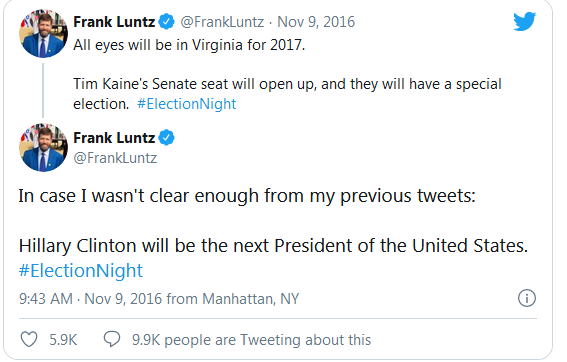Open @FrankLuntz handle under main tweet name
The height and width of the screenshot is (362, 567).
click(x=115, y=158)
